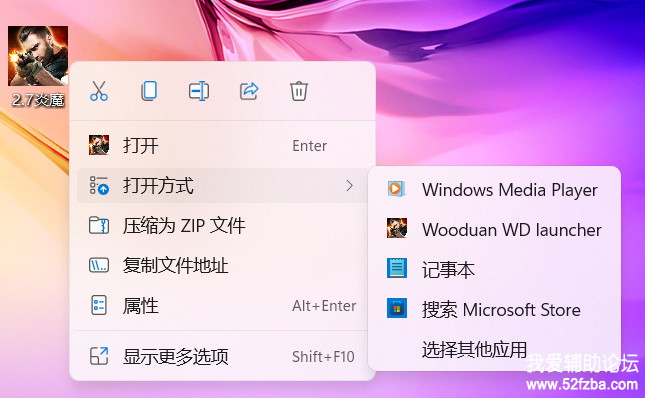Expand the 打开方式 submenu

[222, 185]
